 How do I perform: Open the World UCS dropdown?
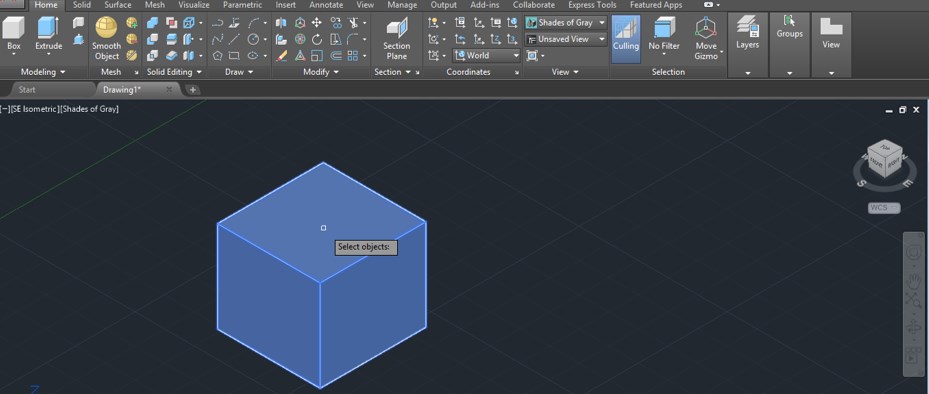(x=486, y=55)
